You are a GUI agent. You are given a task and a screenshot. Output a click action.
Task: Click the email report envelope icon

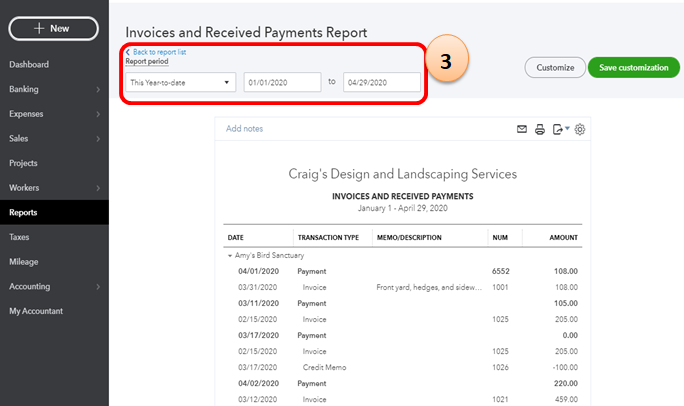pos(521,129)
